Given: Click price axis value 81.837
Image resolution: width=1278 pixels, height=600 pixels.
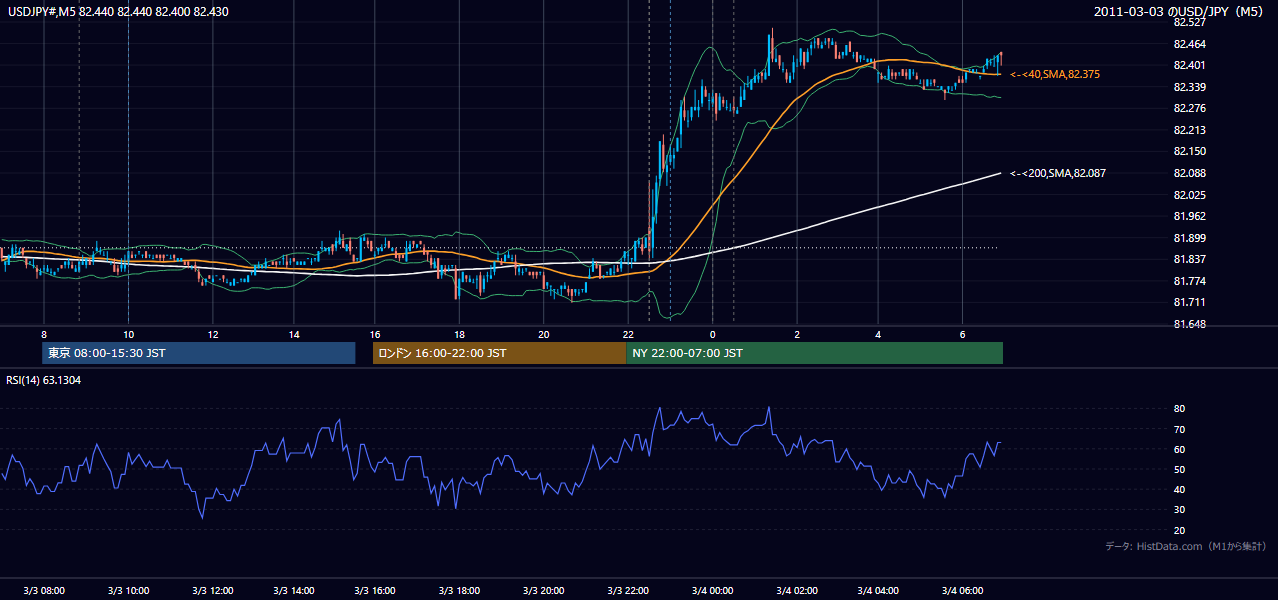Looking at the screenshot, I should pyautogui.click(x=1190, y=259).
